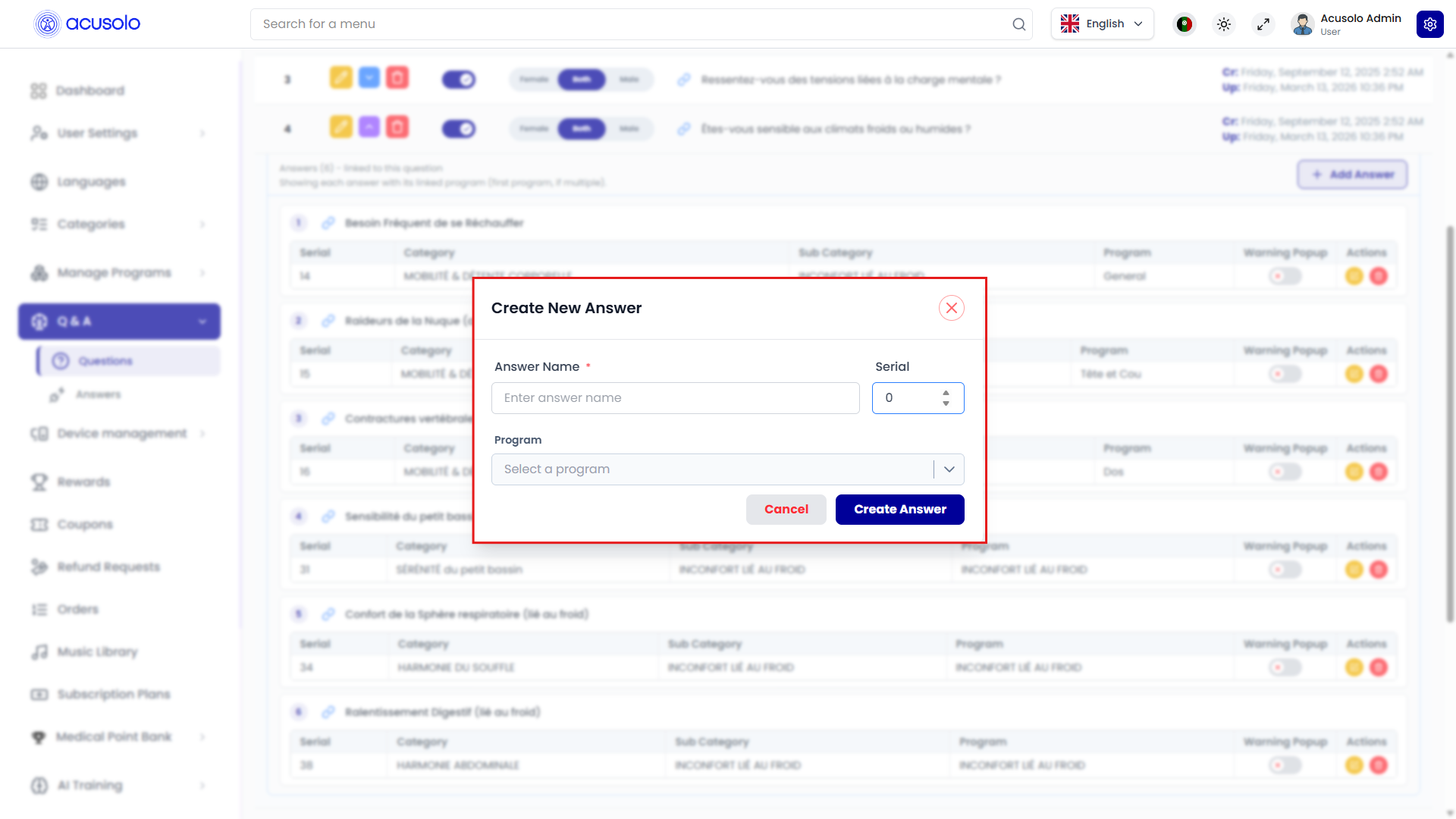The width and height of the screenshot is (1456, 819).
Task: Toggle Warning Popup for answer serial 15
Action: pos(1285,374)
